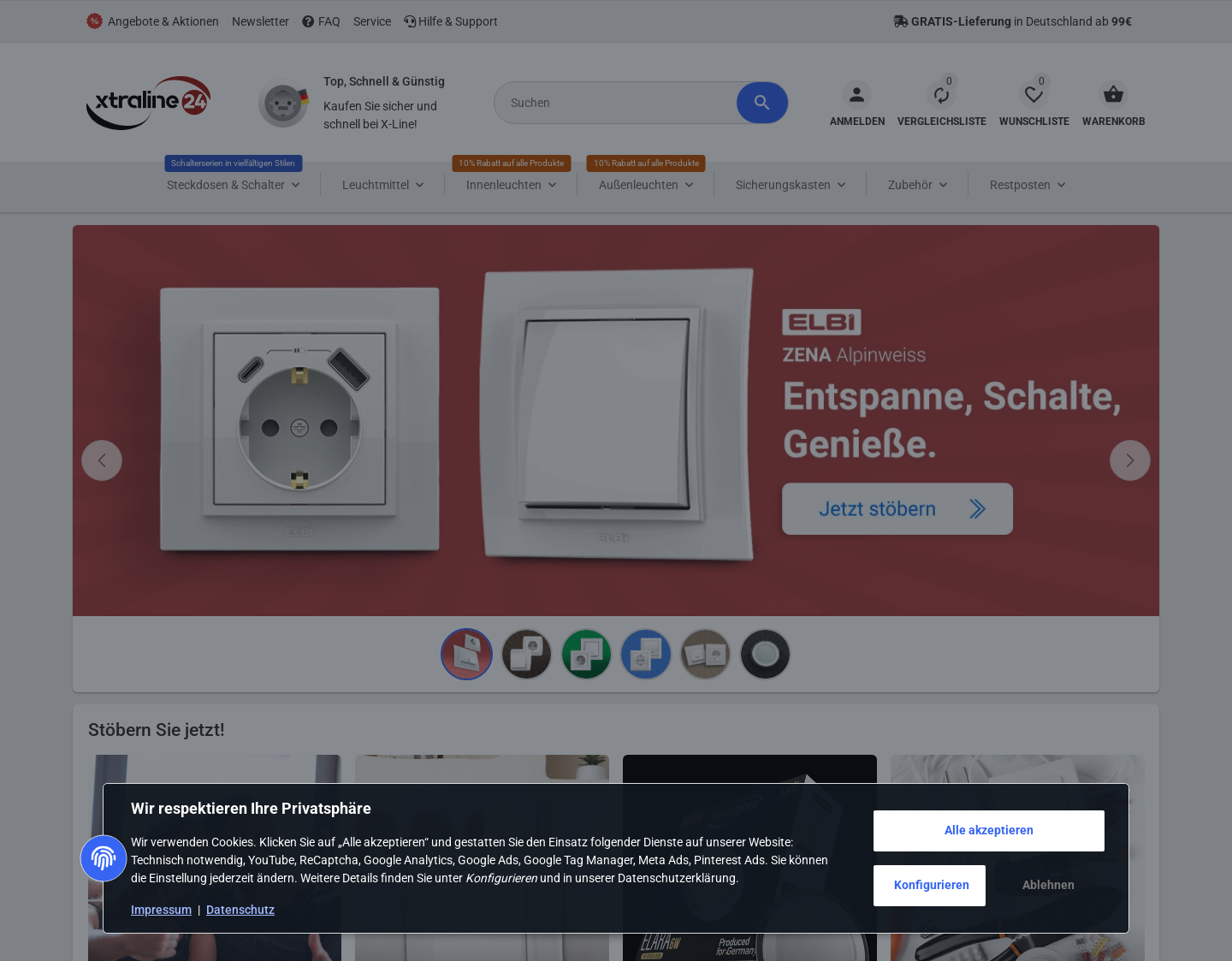
Task: Click the percent Angebote & Aktionen icon
Action: pos(94,21)
